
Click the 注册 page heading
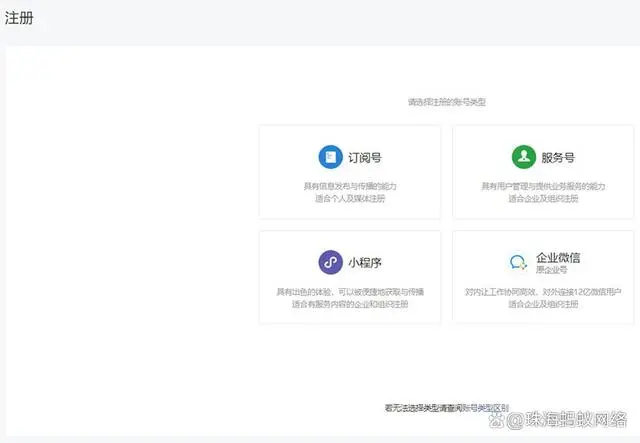pos(19,17)
